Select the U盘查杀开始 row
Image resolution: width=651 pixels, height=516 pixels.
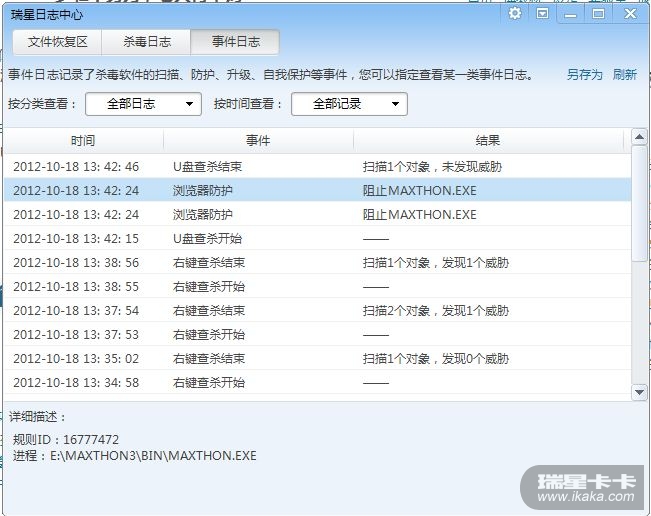point(318,239)
